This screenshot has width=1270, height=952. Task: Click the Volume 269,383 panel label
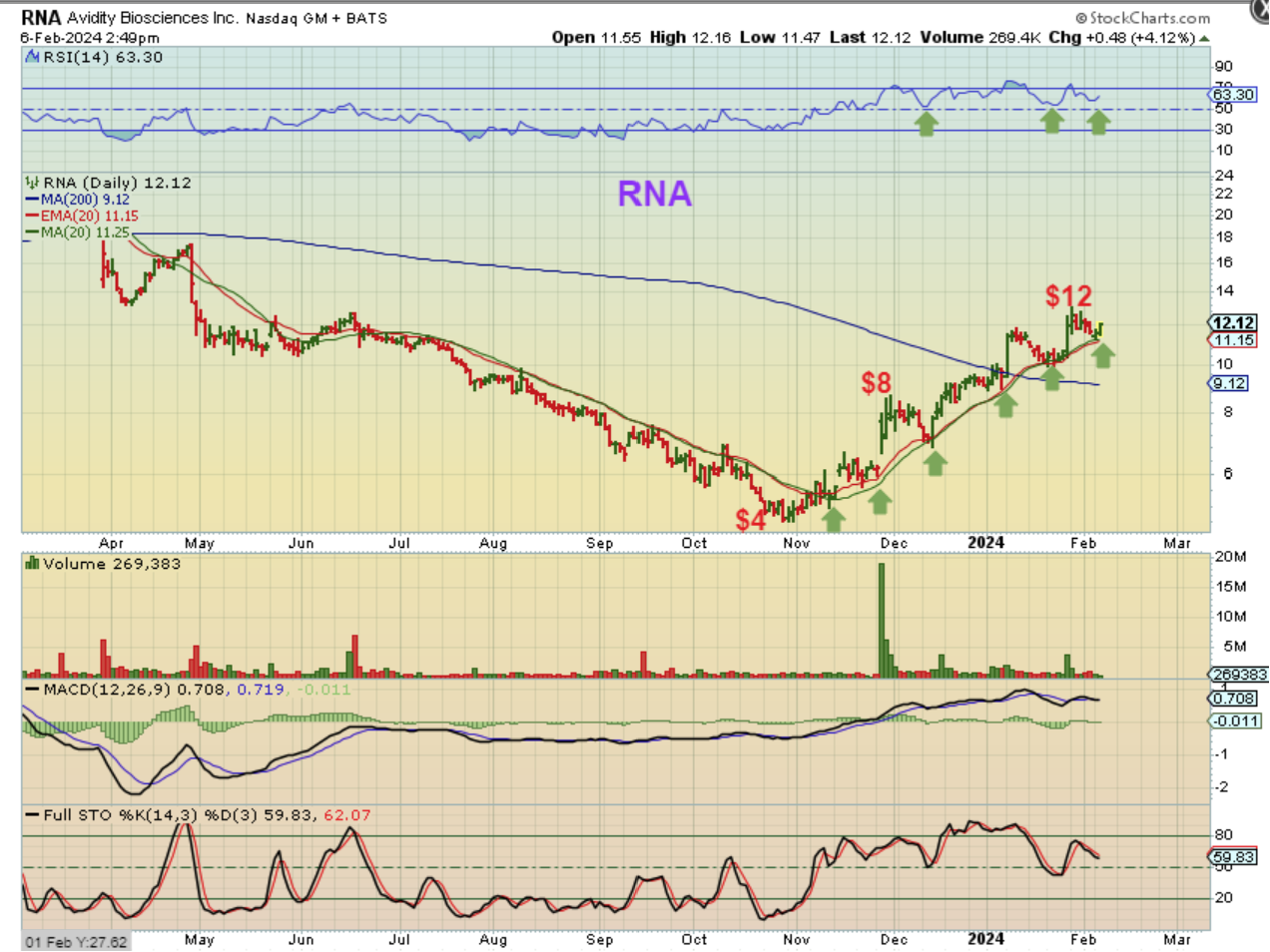point(111,564)
